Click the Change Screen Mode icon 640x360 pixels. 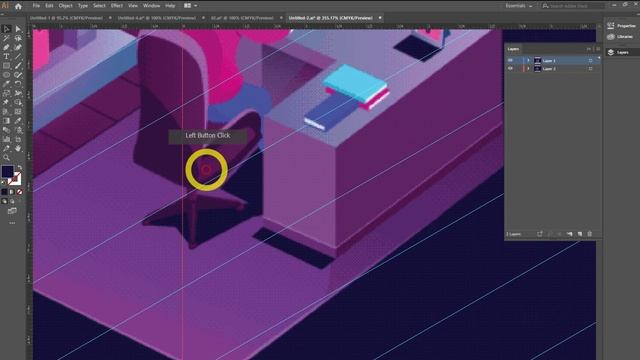pos(12,211)
